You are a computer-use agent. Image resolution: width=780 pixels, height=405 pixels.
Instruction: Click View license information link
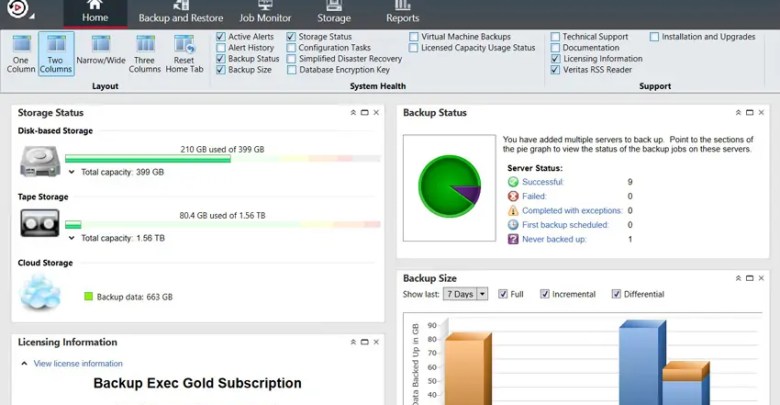(78, 364)
